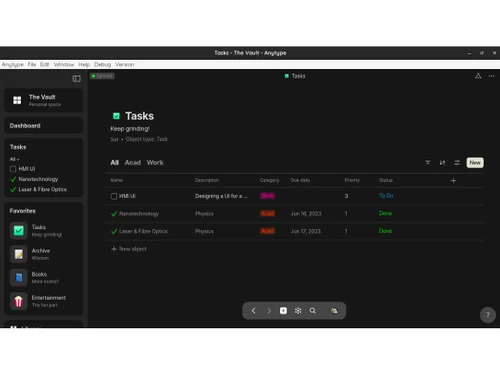The image size is (500, 375).
Task: Toggle the sidebar panel icon
Action: (76, 79)
